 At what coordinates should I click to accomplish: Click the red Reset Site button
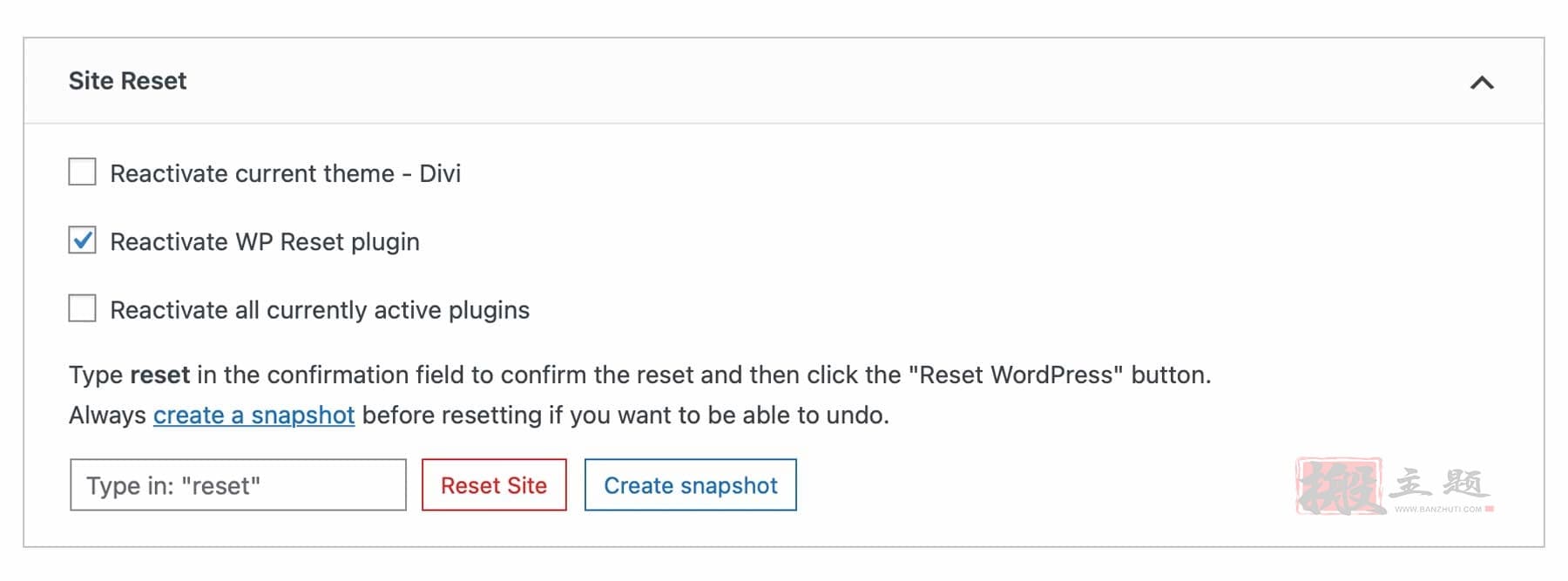click(x=494, y=485)
